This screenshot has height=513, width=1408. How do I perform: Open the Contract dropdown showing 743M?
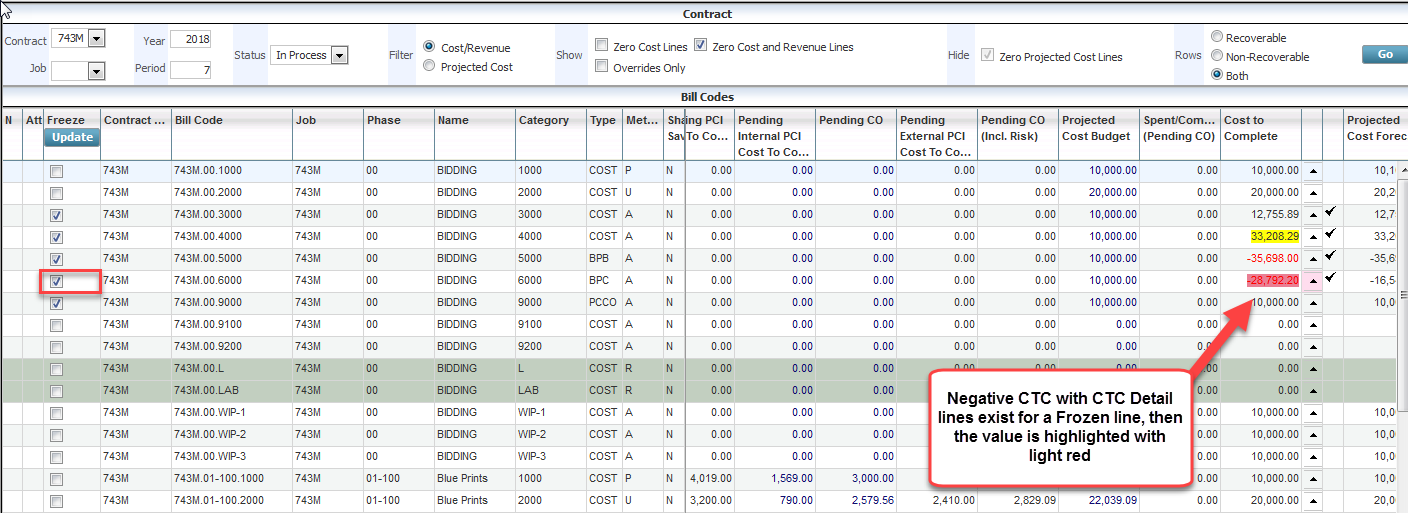(x=96, y=39)
